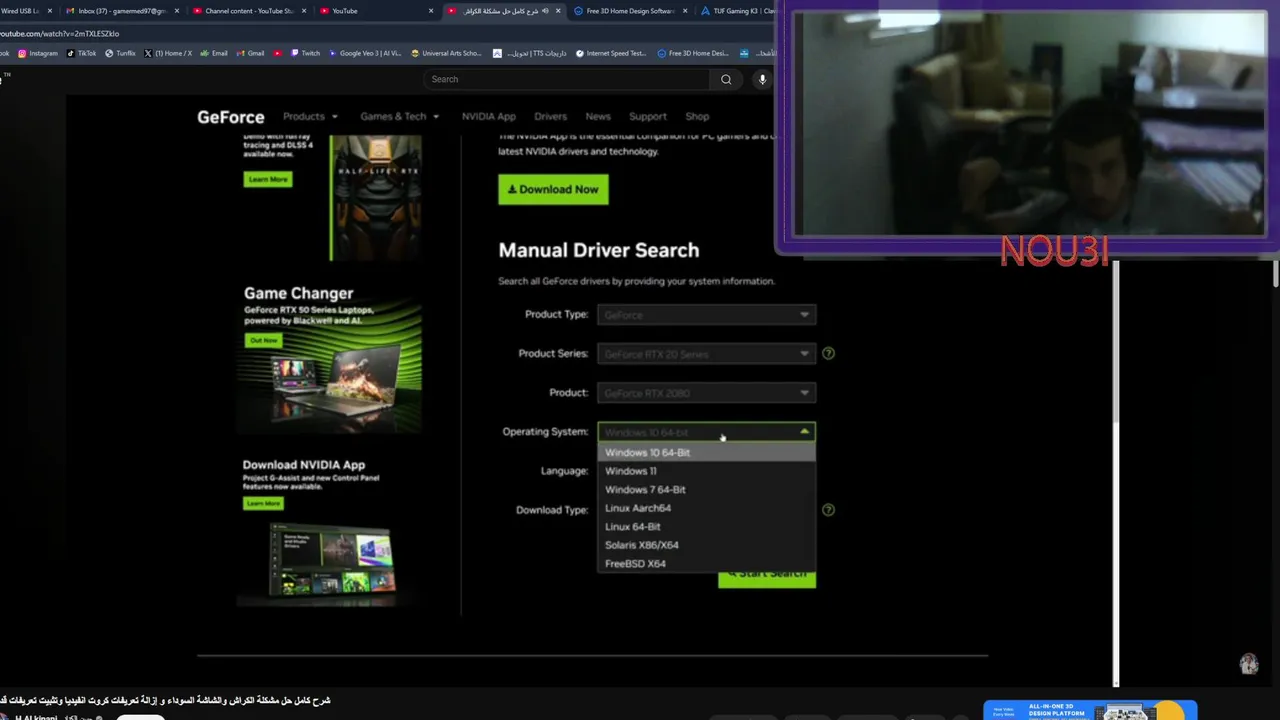This screenshot has height=720, width=1280.
Task: Click the voice search microphone icon
Action: pyautogui.click(x=762, y=79)
